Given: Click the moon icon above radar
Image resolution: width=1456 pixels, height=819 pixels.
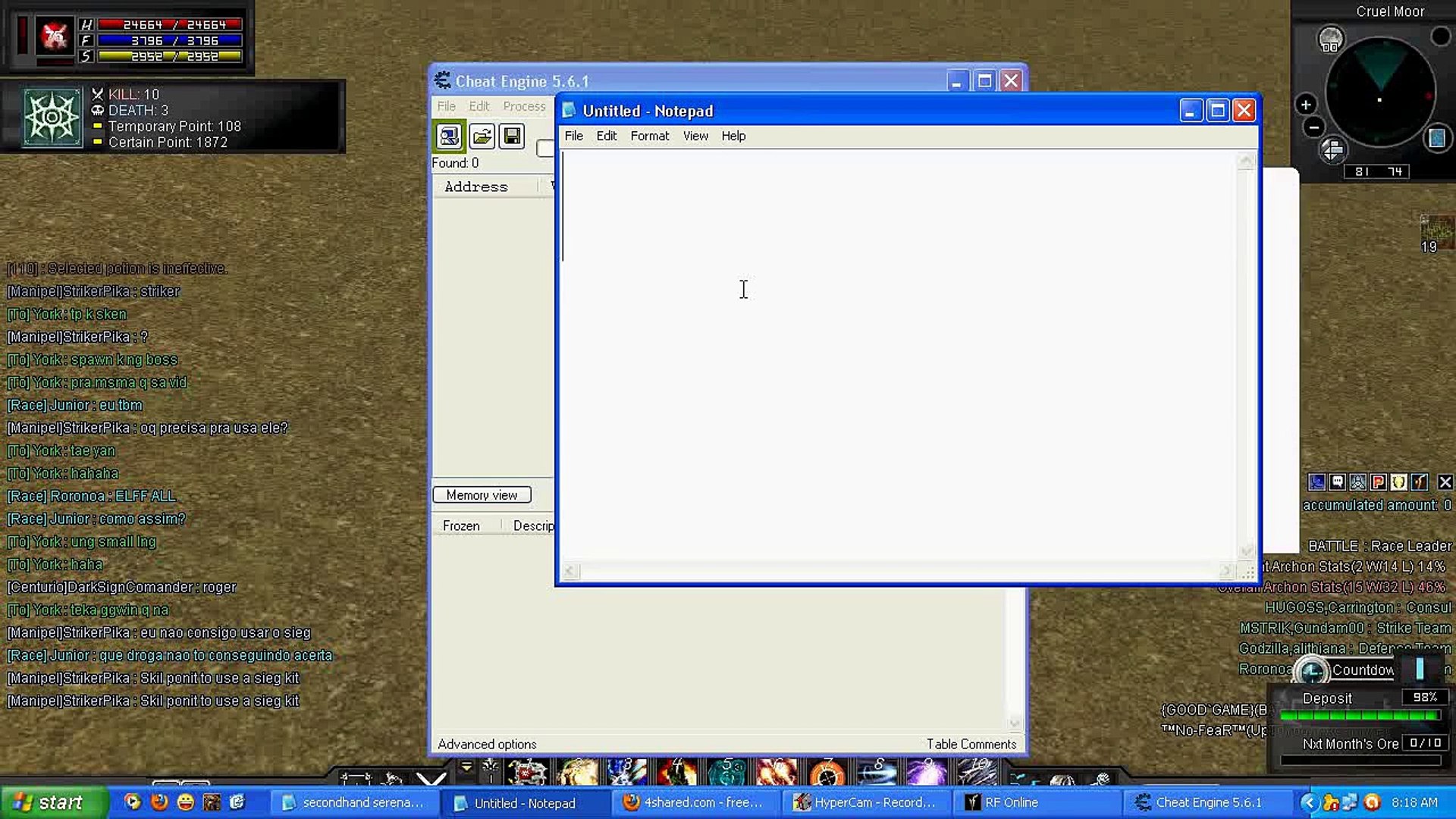Looking at the screenshot, I should [x=1330, y=38].
